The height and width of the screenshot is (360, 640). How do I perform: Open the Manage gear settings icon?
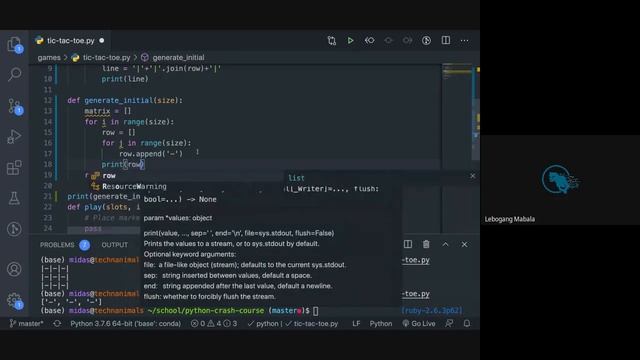[14, 300]
